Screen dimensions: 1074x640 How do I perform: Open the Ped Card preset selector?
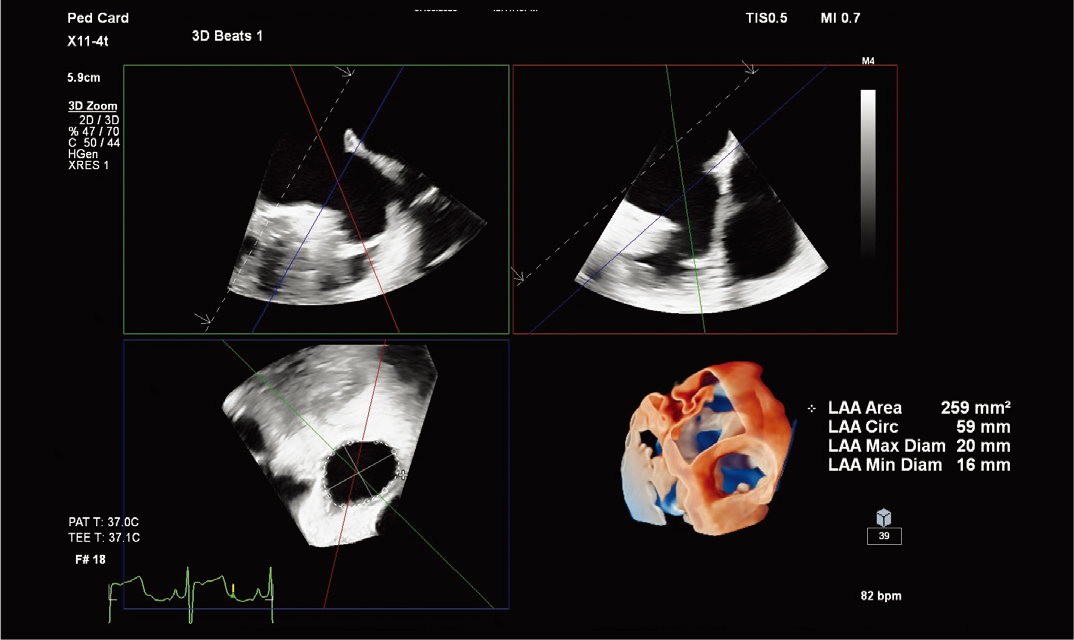coord(98,18)
